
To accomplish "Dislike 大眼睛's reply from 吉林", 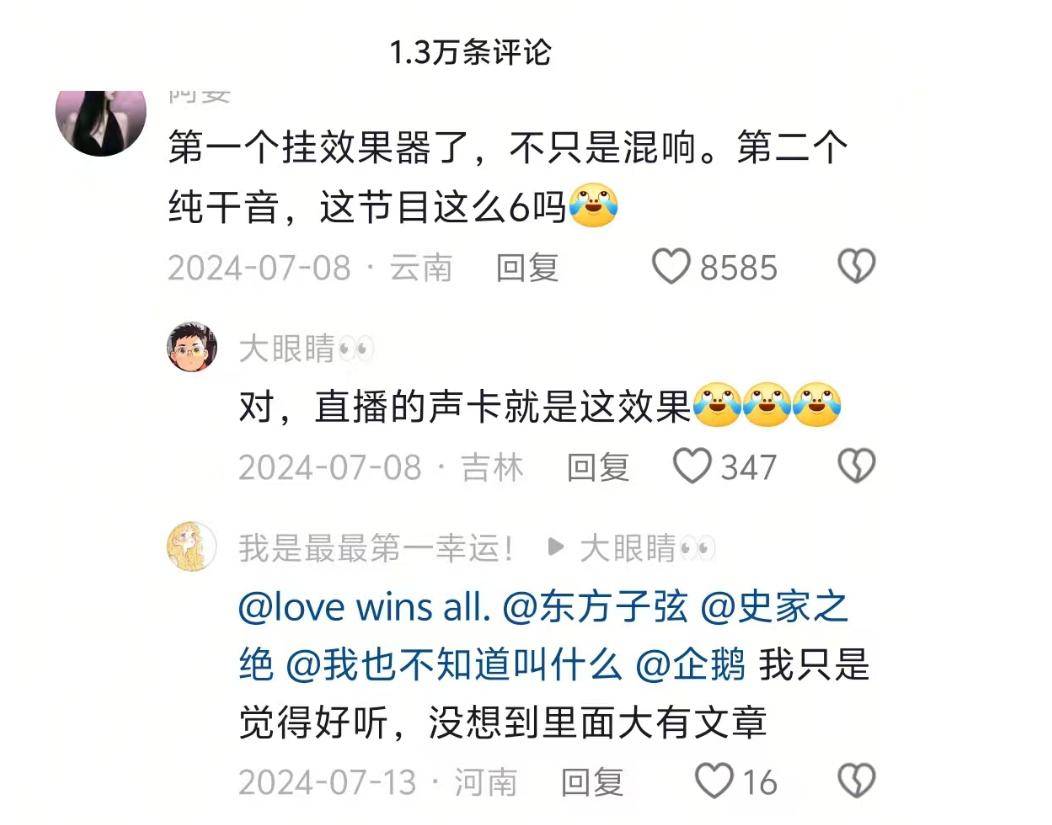I will point(857,465).
